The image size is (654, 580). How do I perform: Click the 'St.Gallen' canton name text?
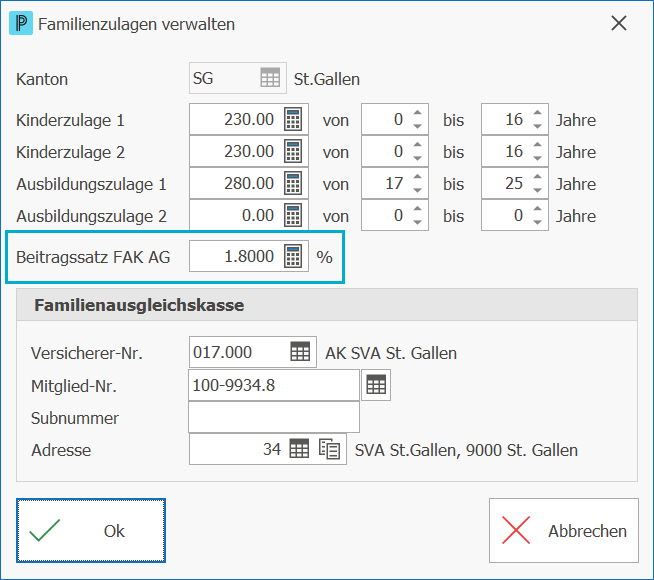[327, 79]
